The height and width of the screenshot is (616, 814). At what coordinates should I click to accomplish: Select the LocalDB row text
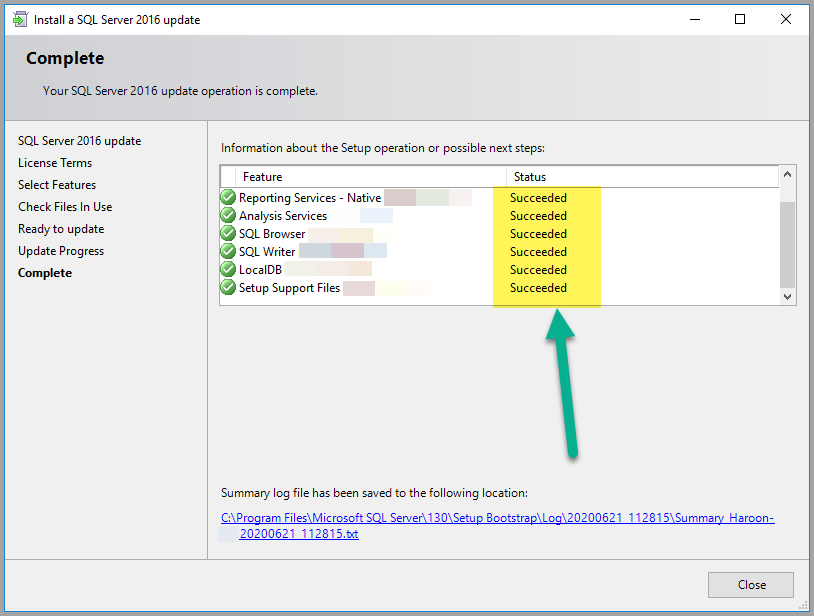coord(260,270)
